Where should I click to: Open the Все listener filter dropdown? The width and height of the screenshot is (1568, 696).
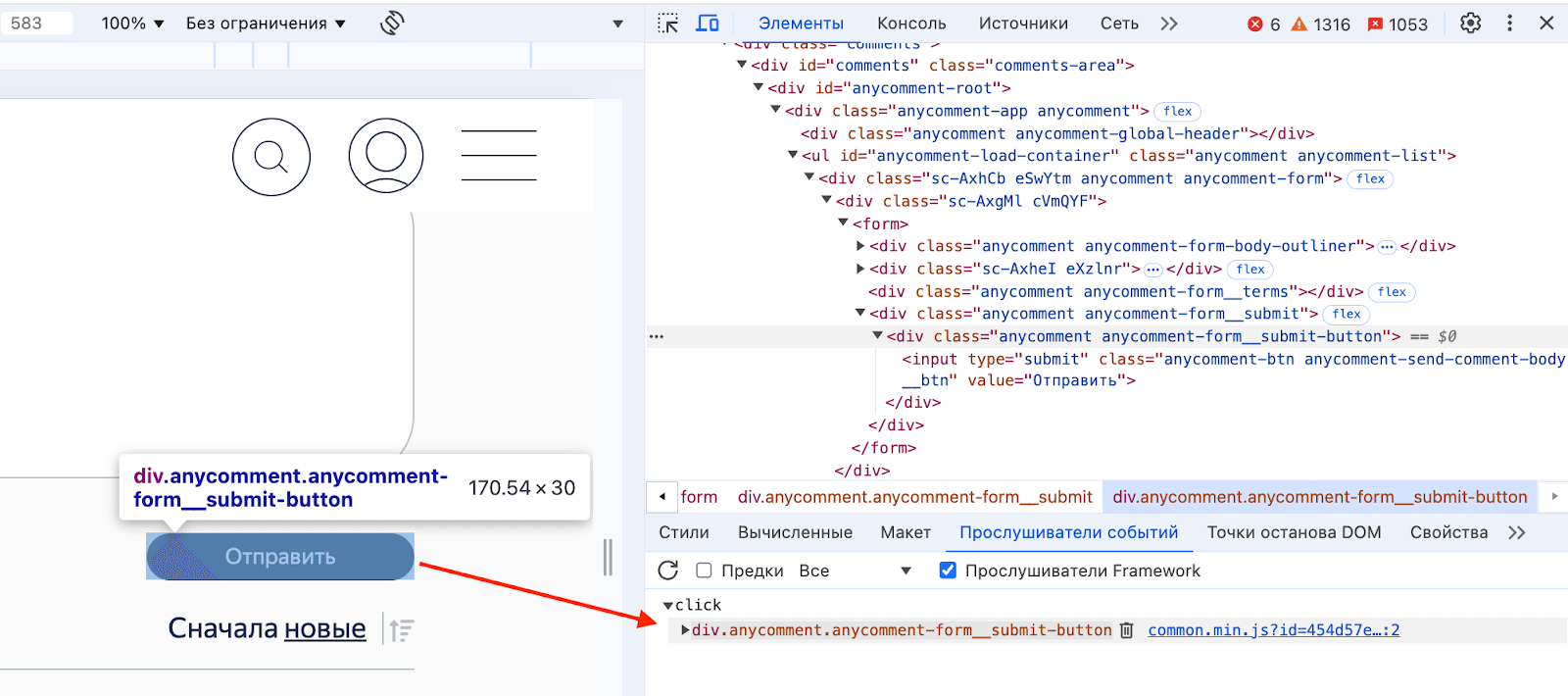pyautogui.click(x=855, y=571)
